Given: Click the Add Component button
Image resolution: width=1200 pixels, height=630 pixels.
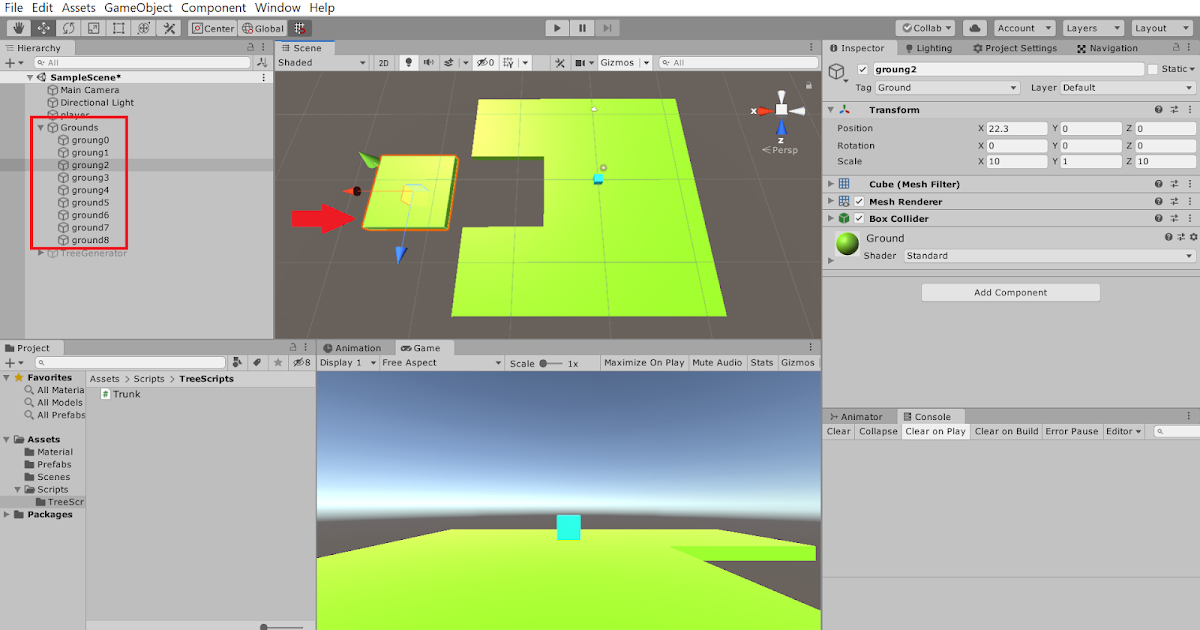Looking at the screenshot, I should click(1010, 291).
